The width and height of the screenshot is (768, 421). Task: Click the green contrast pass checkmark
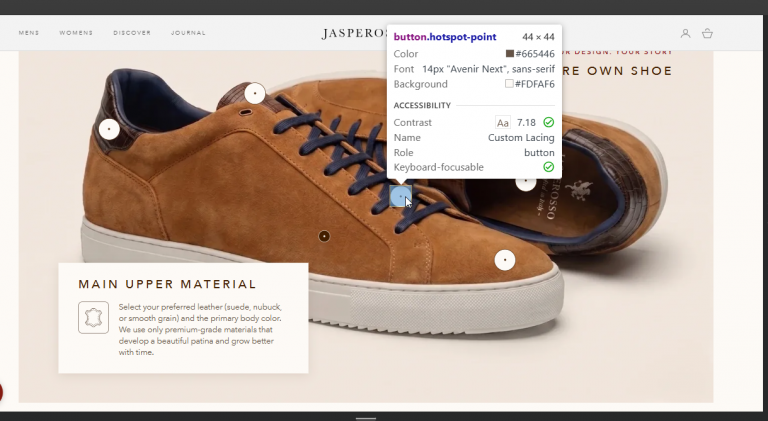coord(549,122)
